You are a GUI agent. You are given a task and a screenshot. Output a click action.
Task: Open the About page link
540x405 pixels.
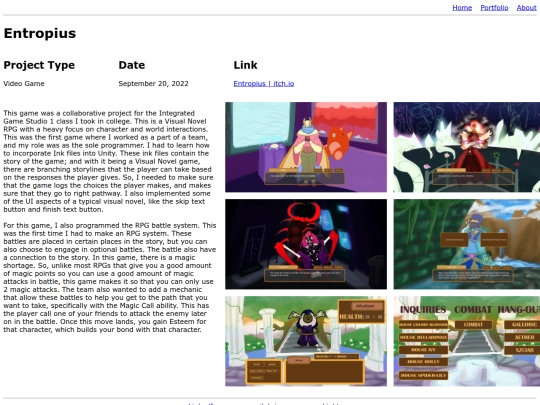click(527, 8)
